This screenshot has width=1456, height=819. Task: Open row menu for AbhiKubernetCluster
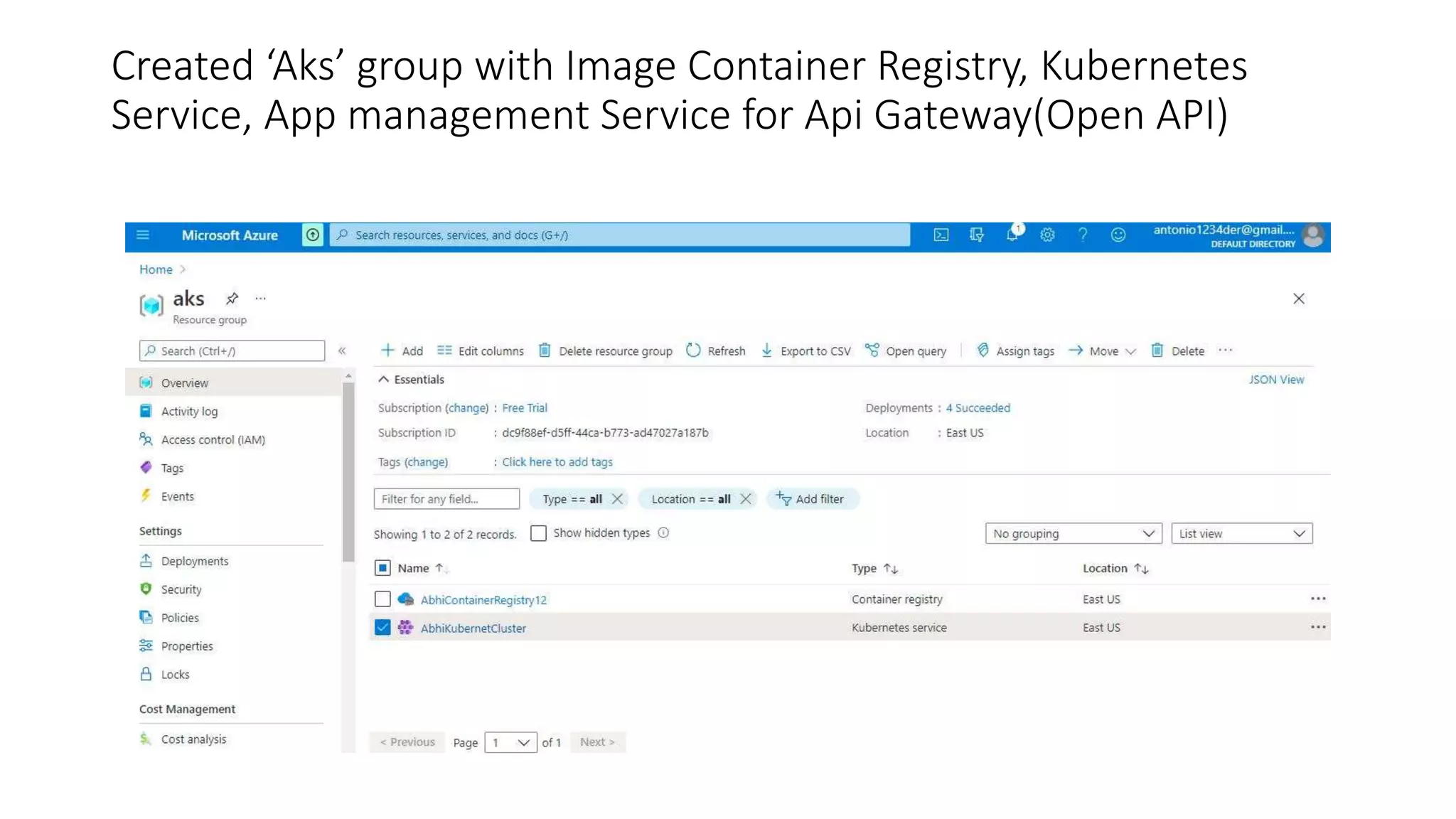pyautogui.click(x=1318, y=628)
